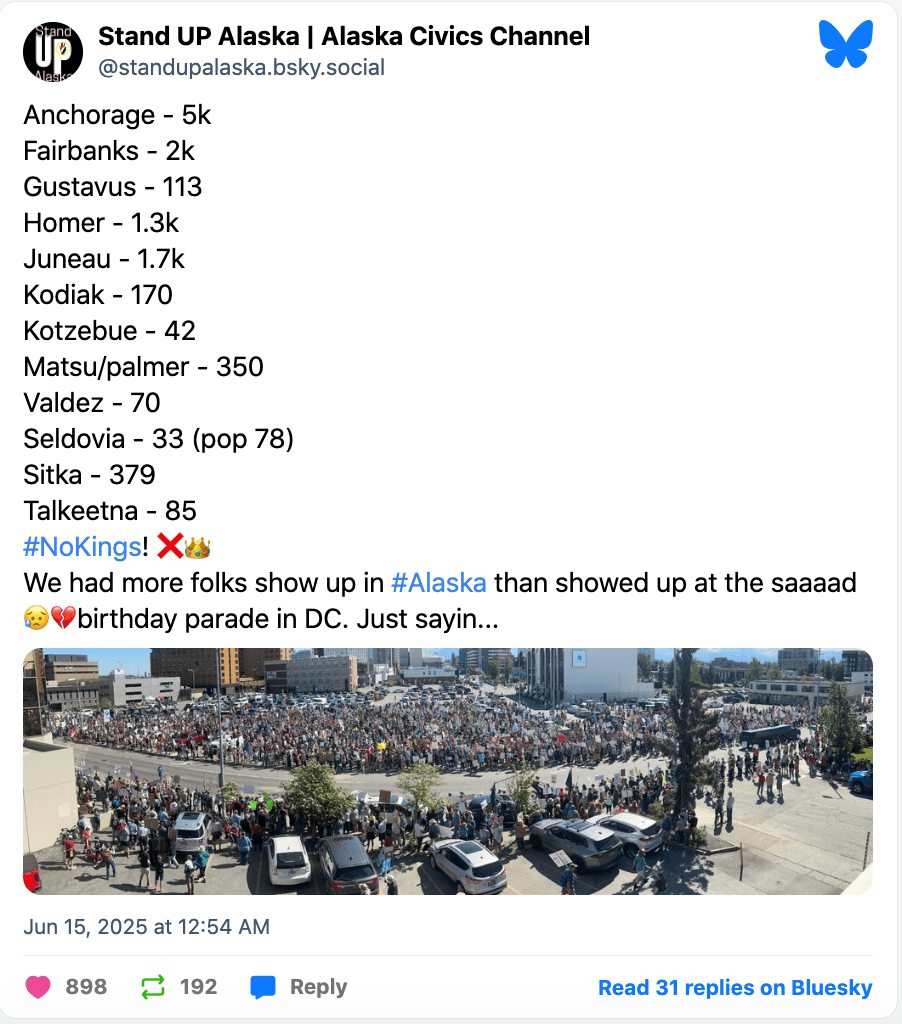Like the post with the heart icon
This screenshot has height=1024, width=902.
(38, 987)
